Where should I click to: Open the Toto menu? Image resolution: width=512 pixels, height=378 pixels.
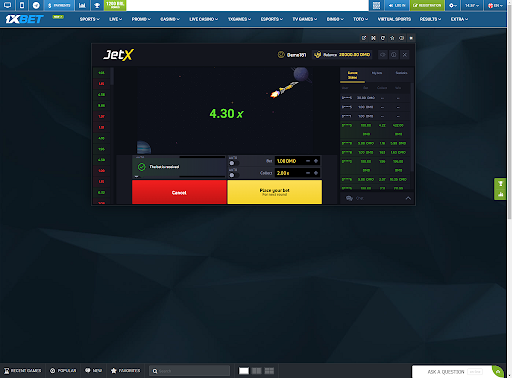(x=360, y=19)
